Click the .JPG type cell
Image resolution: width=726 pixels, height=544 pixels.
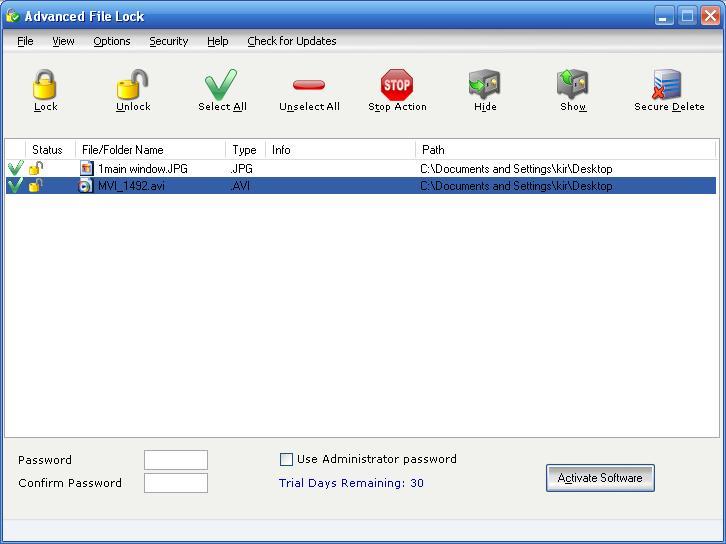(x=242, y=169)
